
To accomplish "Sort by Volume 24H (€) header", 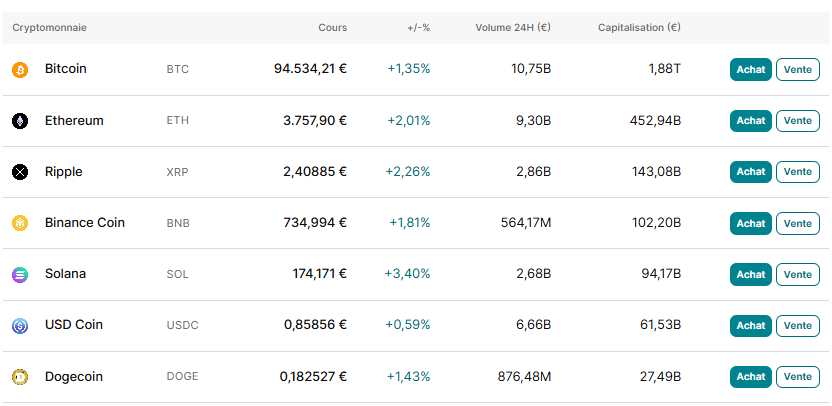I will coord(513,28).
